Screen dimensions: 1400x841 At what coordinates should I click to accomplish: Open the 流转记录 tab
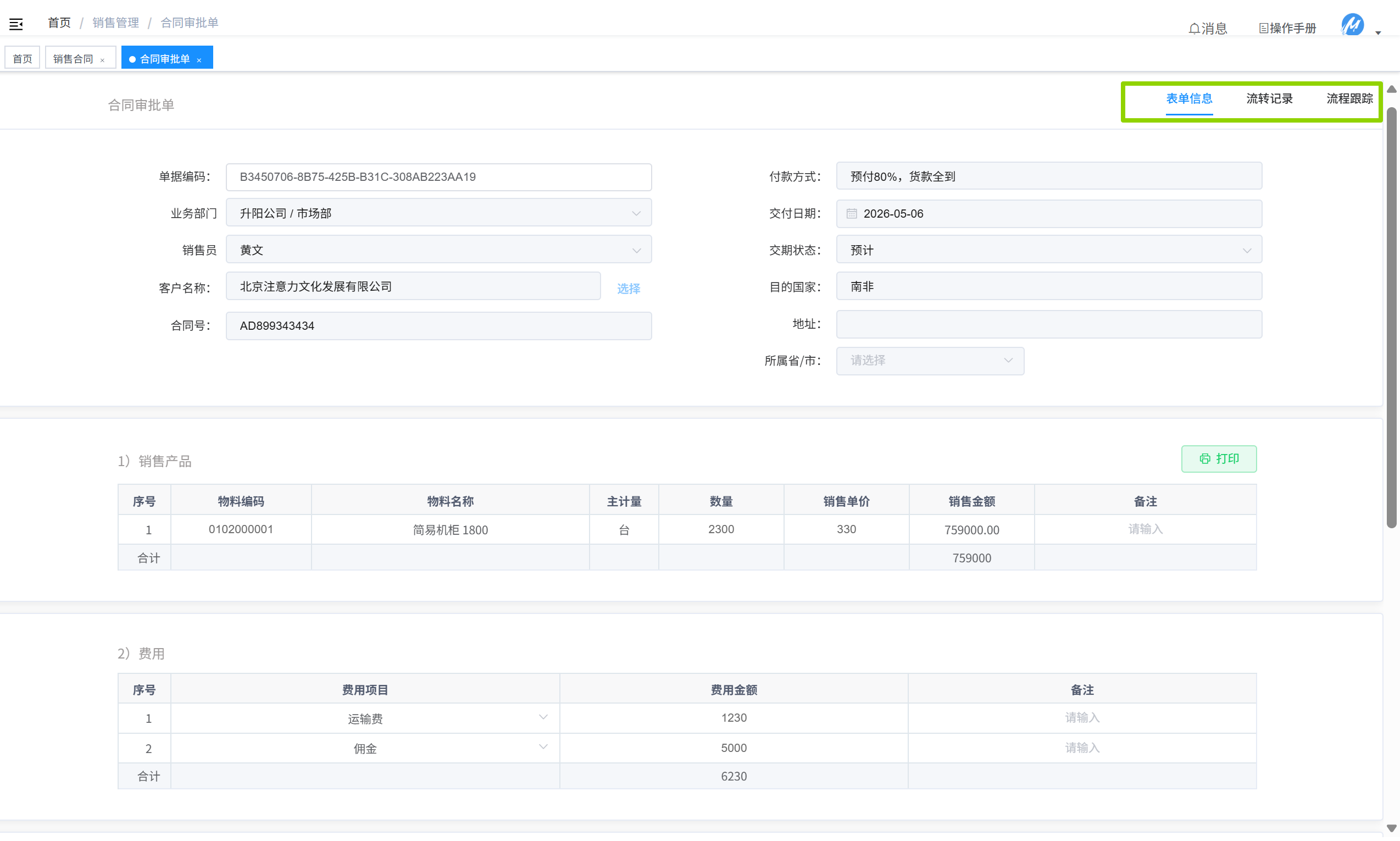tap(1270, 98)
